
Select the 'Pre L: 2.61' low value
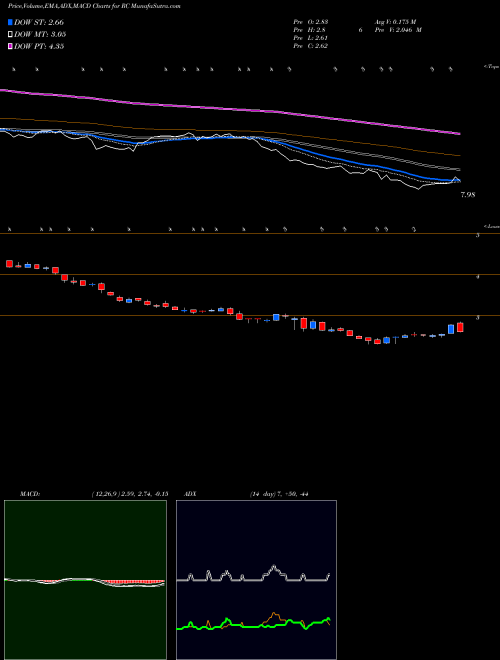coord(311,38)
